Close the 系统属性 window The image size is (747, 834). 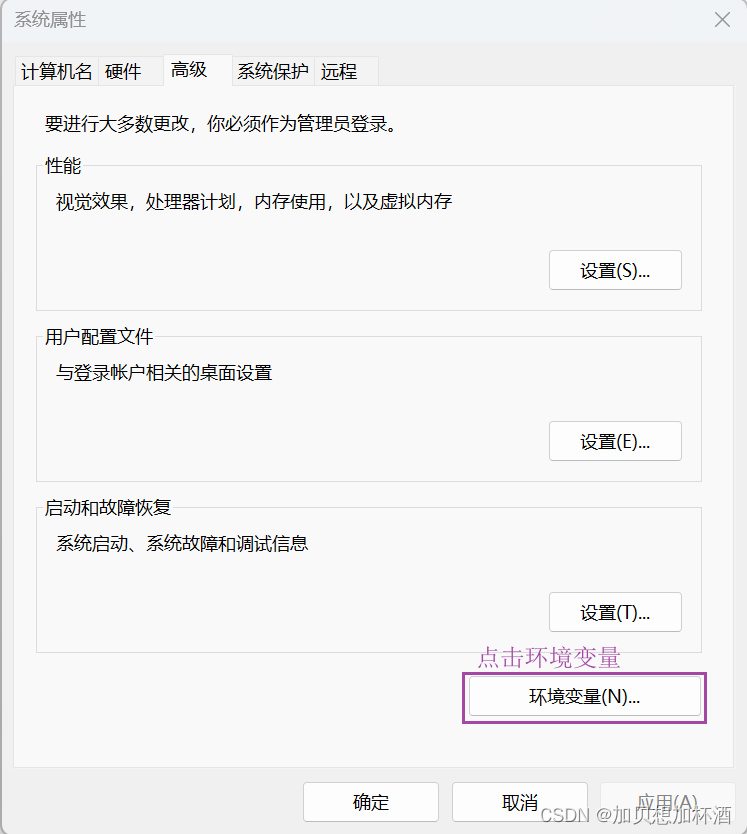(722, 19)
